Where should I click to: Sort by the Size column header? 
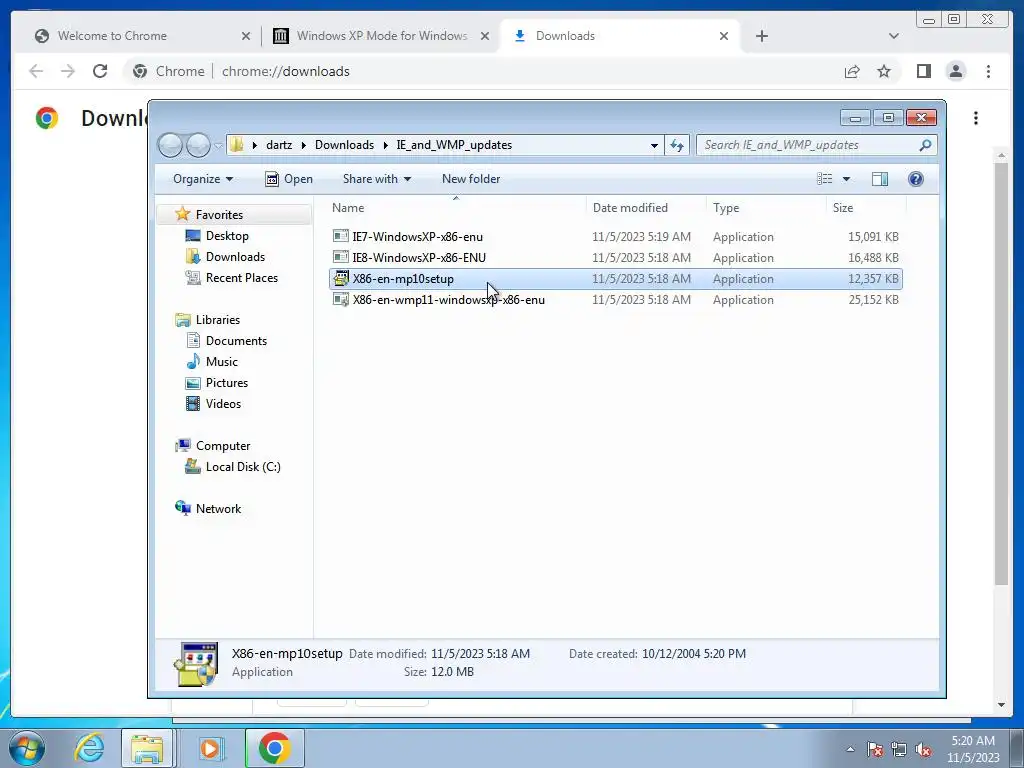pos(866,208)
